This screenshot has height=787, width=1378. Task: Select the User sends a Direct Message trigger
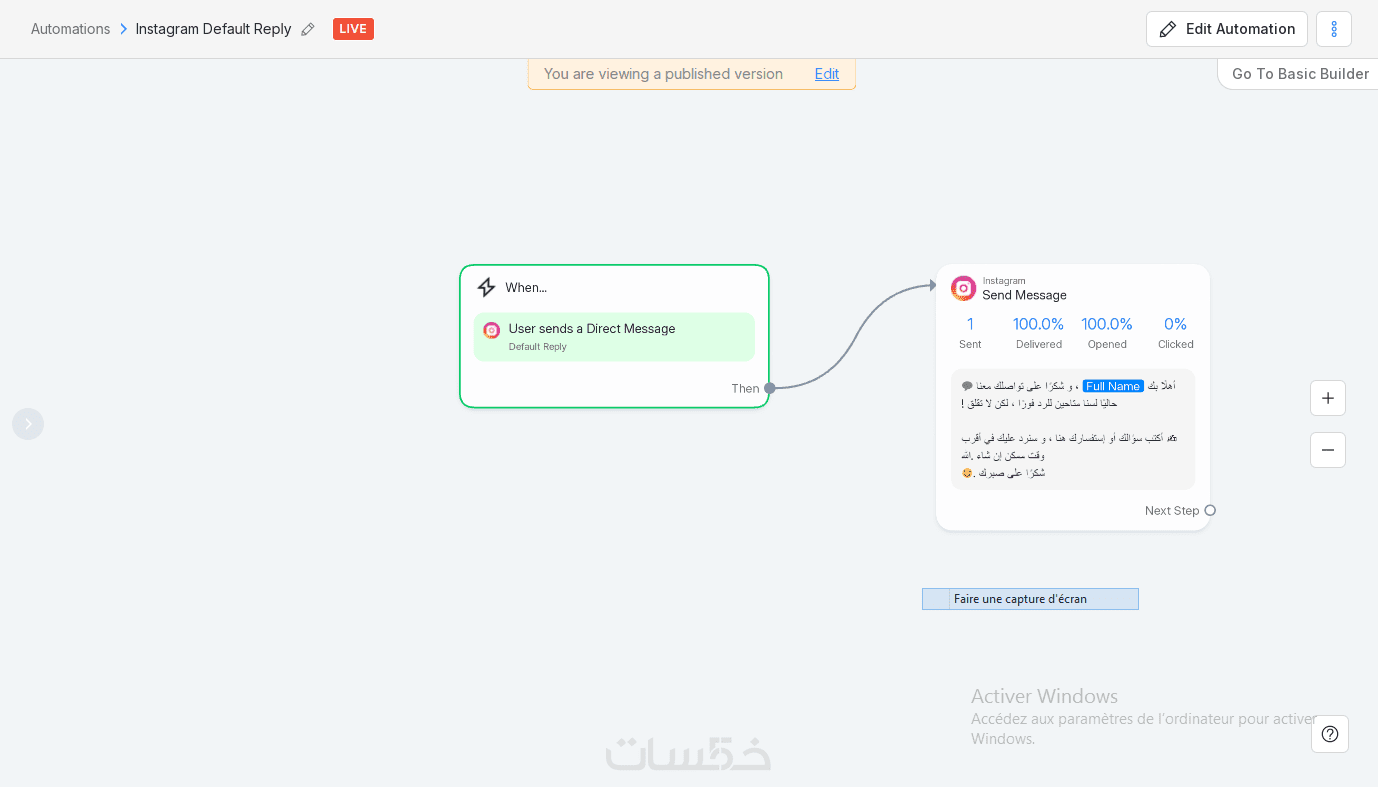click(614, 336)
